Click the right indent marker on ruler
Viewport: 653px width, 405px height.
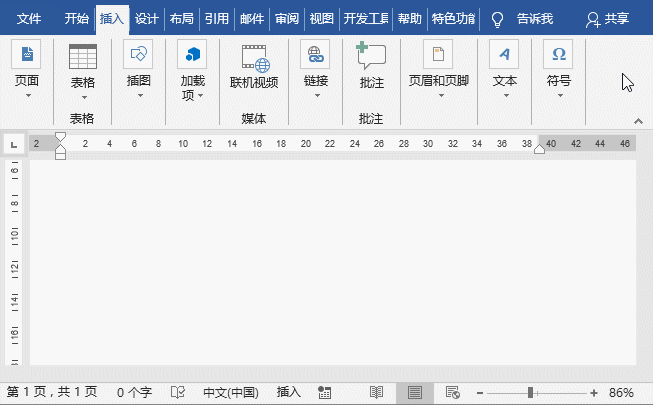point(539,149)
